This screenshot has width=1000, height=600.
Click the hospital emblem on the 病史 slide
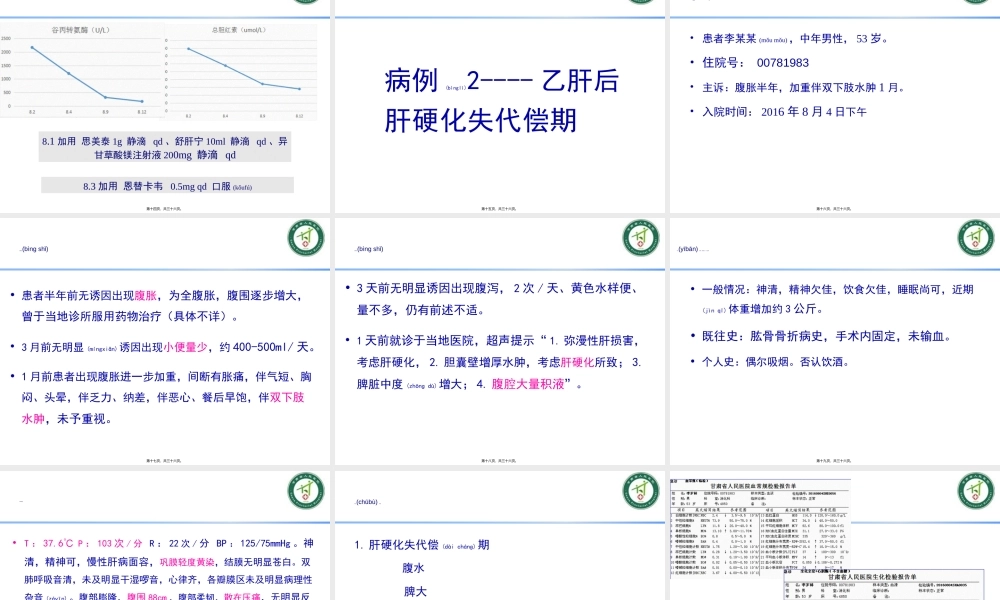[306, 238]
